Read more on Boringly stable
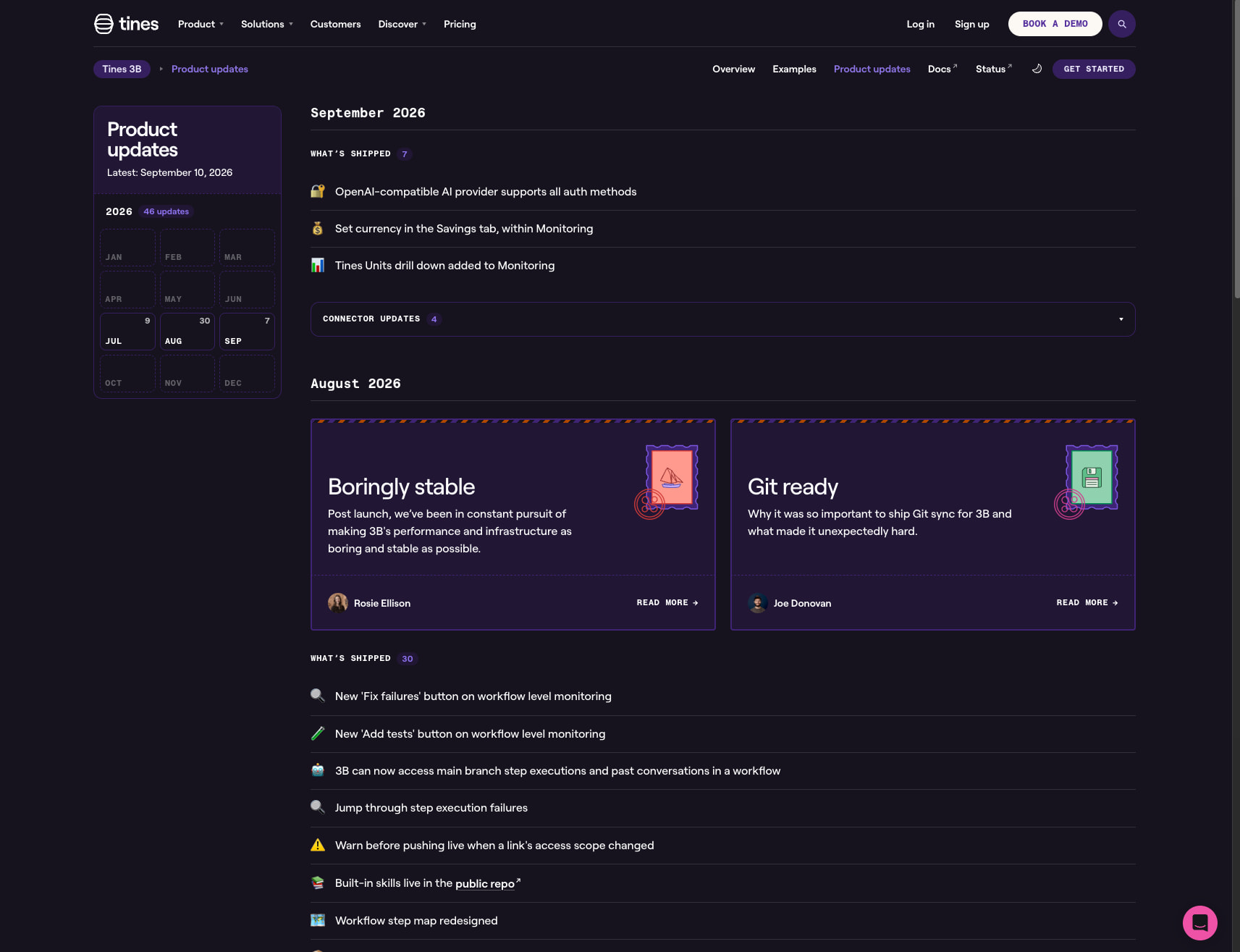Image resolution: width=1240 pixels, height=952 pixels. coord(667,602)
